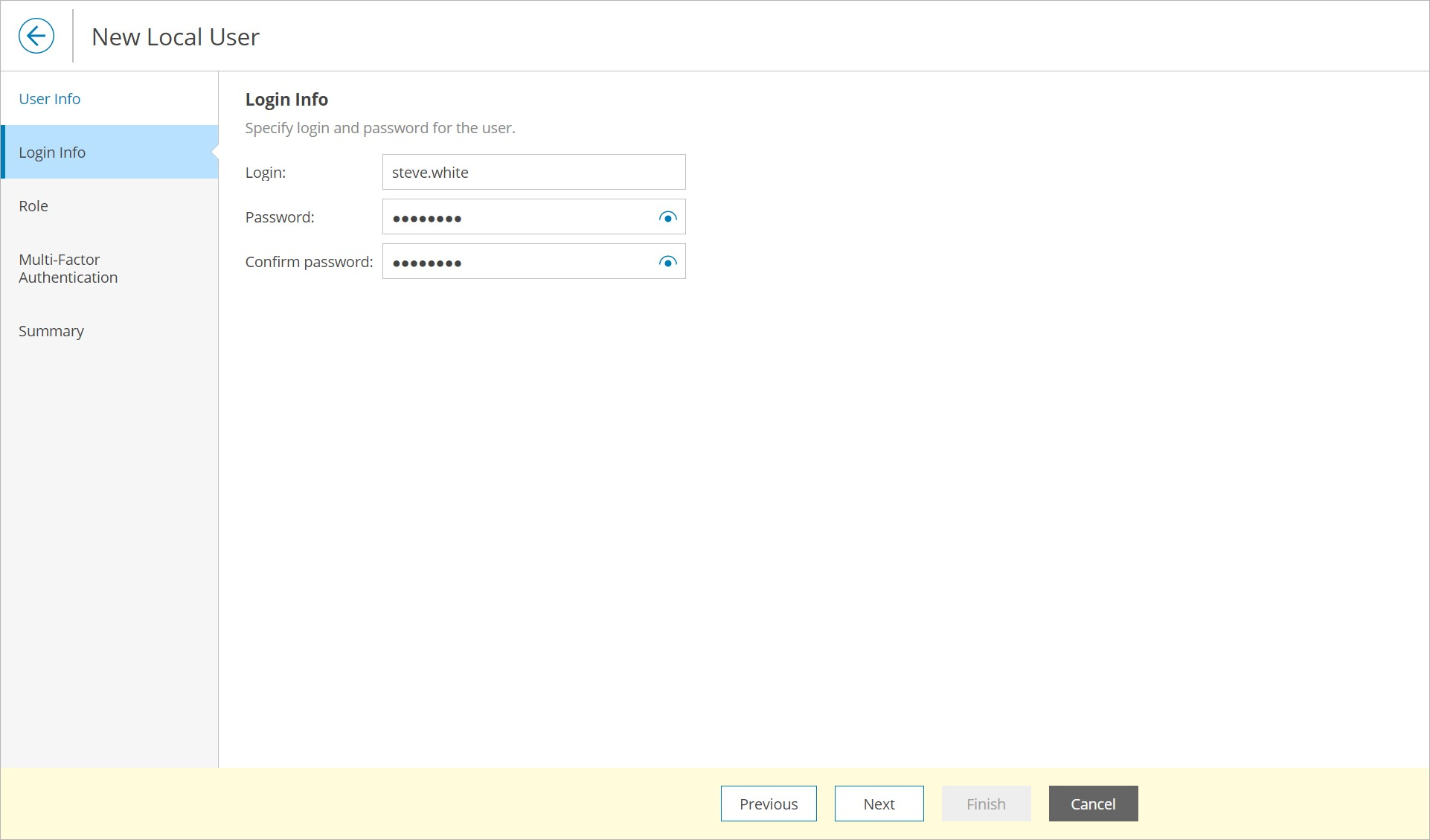Open the Role step

pyautogui.click(x=33, y=206)
